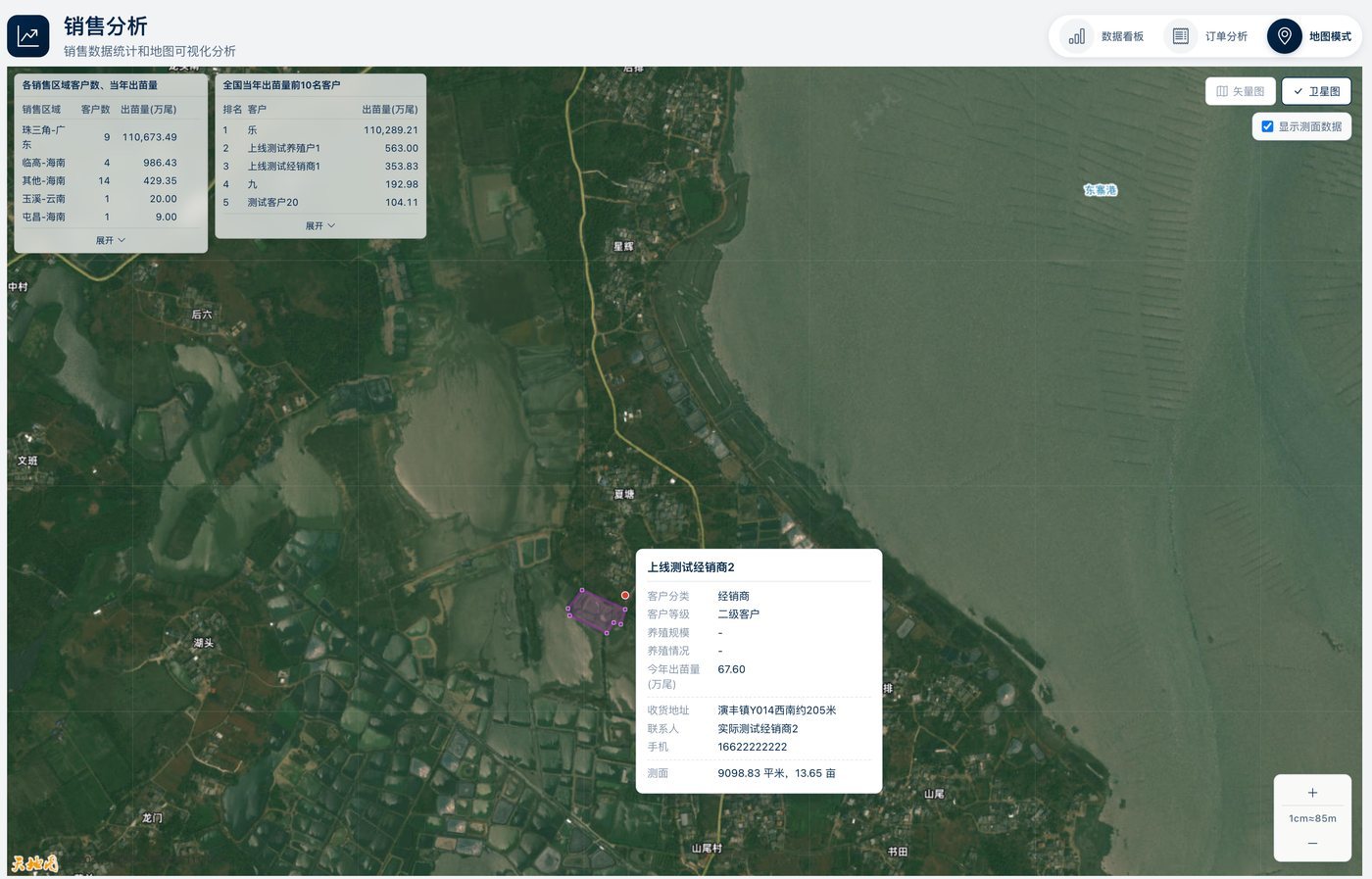This screenshot has height=879, width=1372.
Task: Uncheck the 显示测面数据 checkbox
Action: pyautogui.click(x=1267, y=126)
